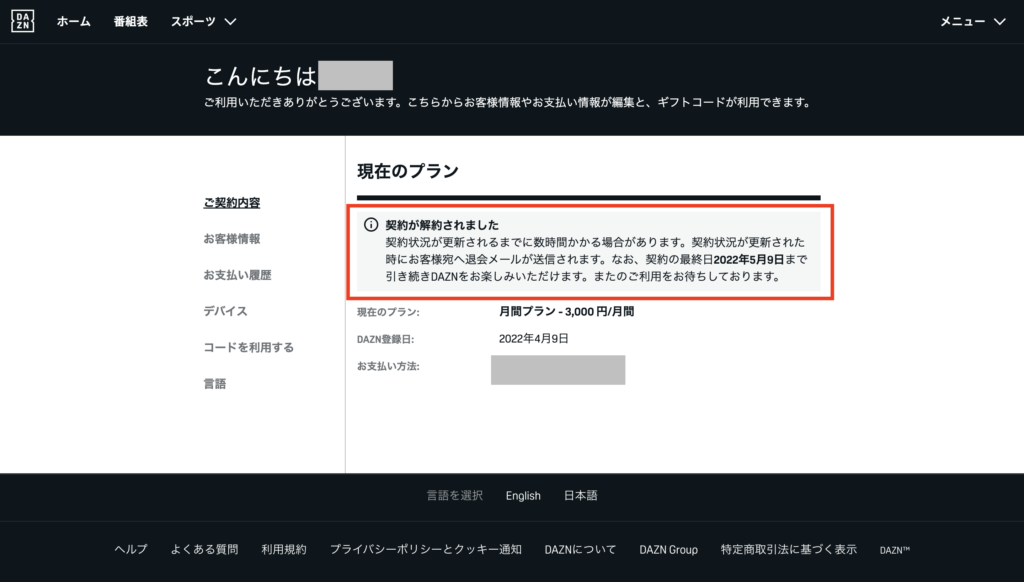Click the 現在のプラン: field label
Image resolution: width=1024 pixels, height=582 pixels.
pyautogui.click(x=388, y=312)
